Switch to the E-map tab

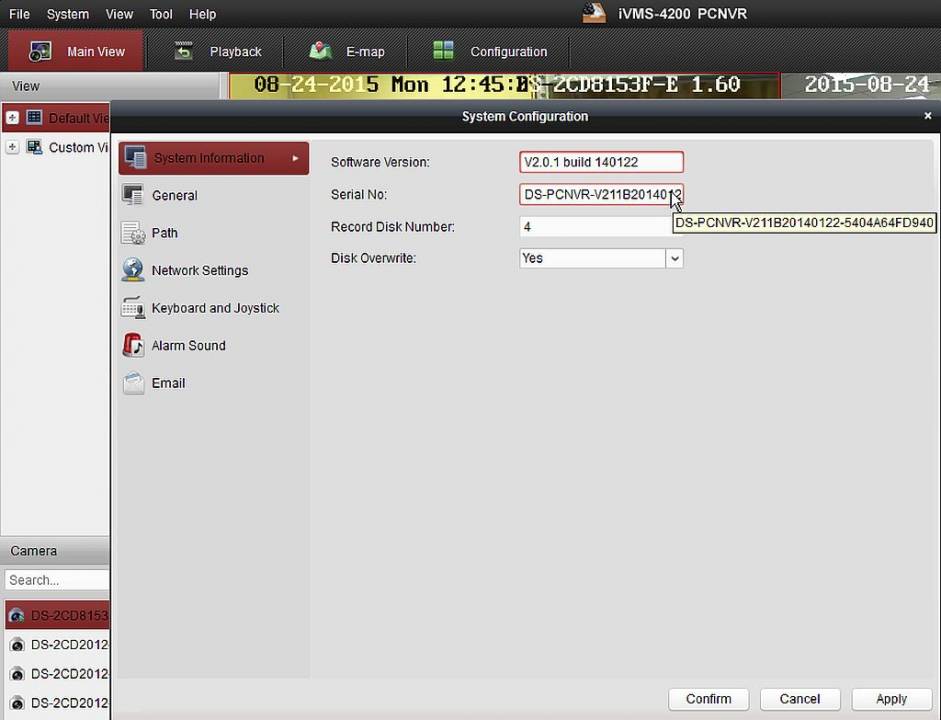(x=347, y=52)
